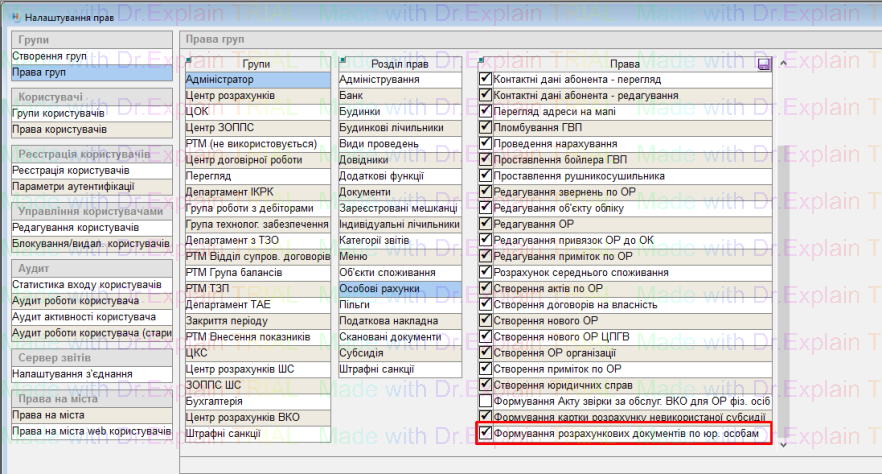The width and height of the screenshot is (882, 474).
Task: Click the corner marker in Розділ прав header
Action: (x=341, y=60)
